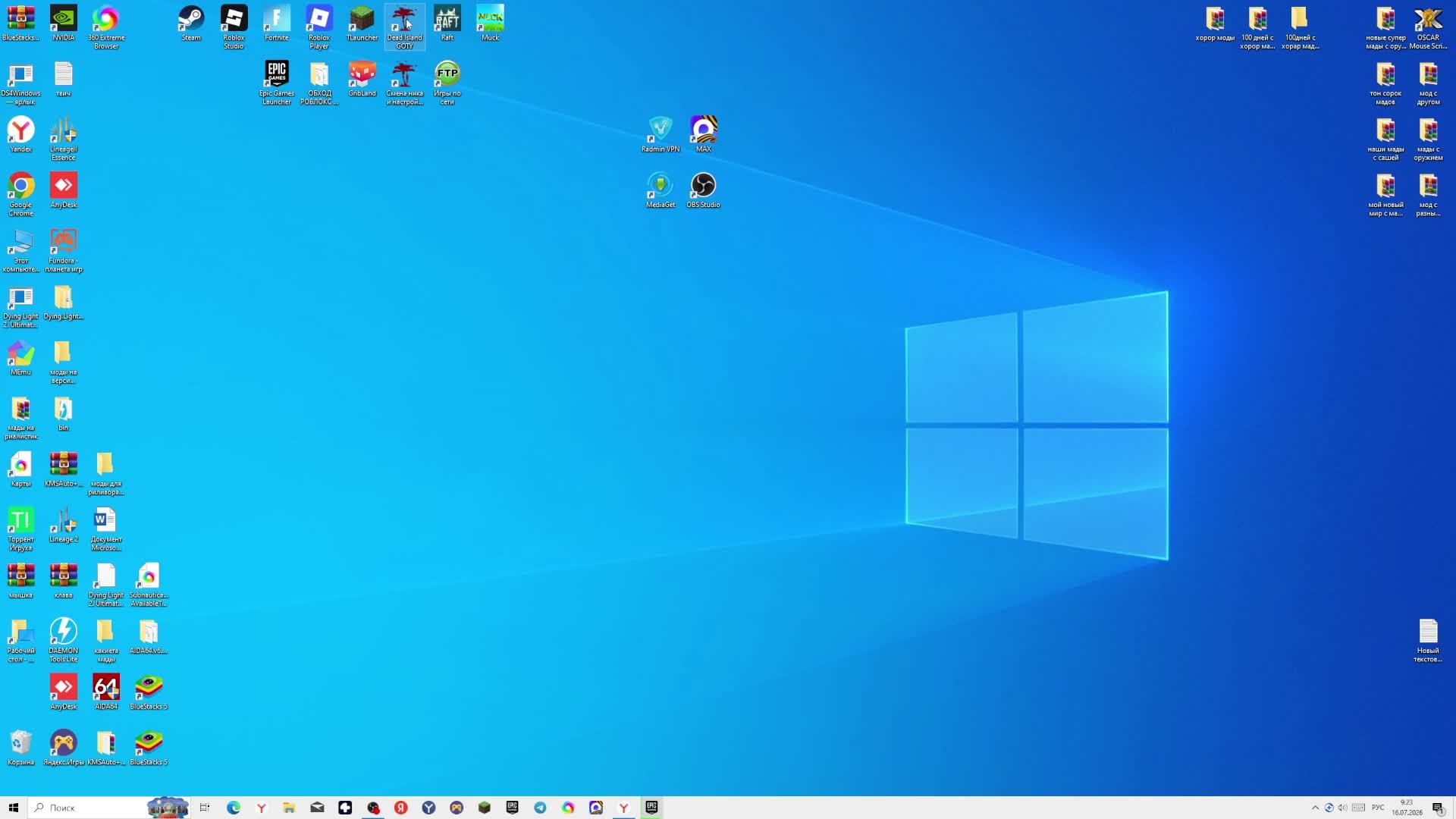1456x819 pixels.
Task: Select the DAEMON Tools Lite icon
Action: coord(64,640)
